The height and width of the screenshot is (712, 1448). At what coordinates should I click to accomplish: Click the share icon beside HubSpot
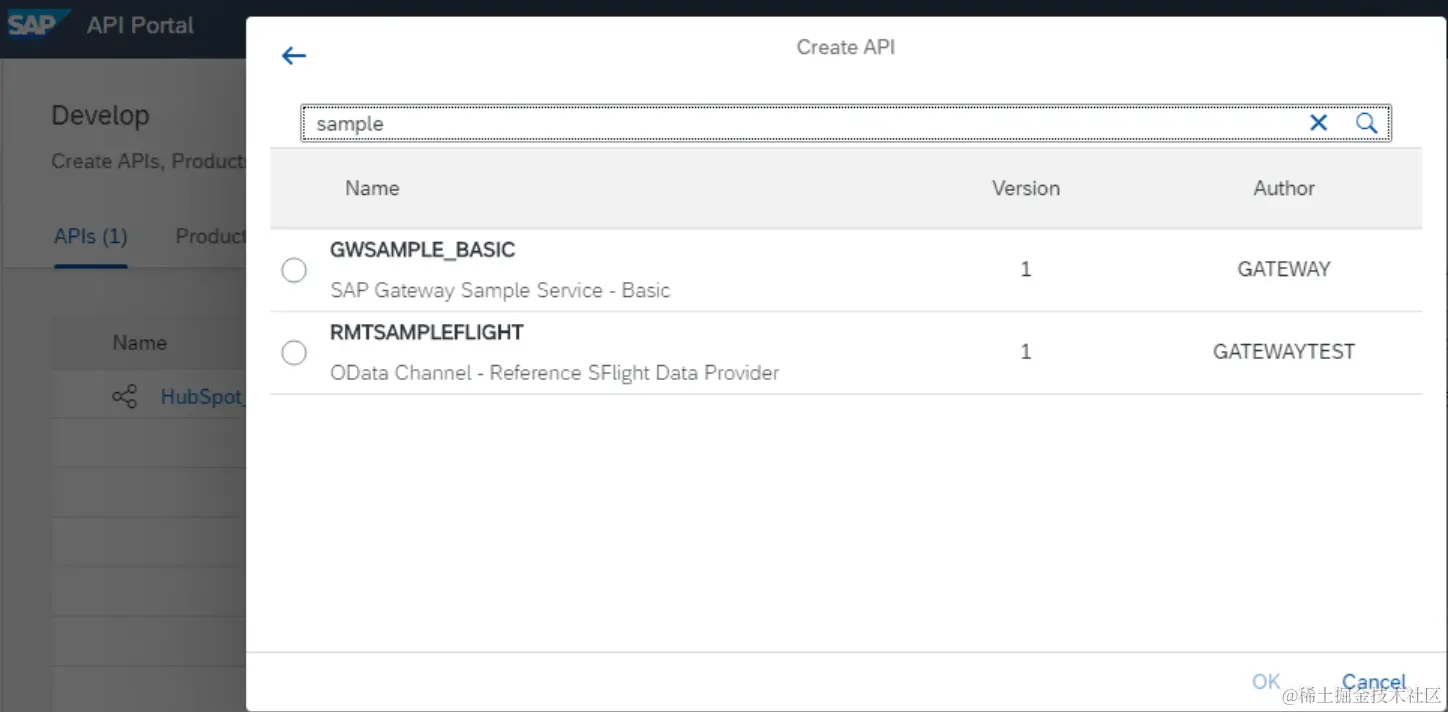pos(125,397)
